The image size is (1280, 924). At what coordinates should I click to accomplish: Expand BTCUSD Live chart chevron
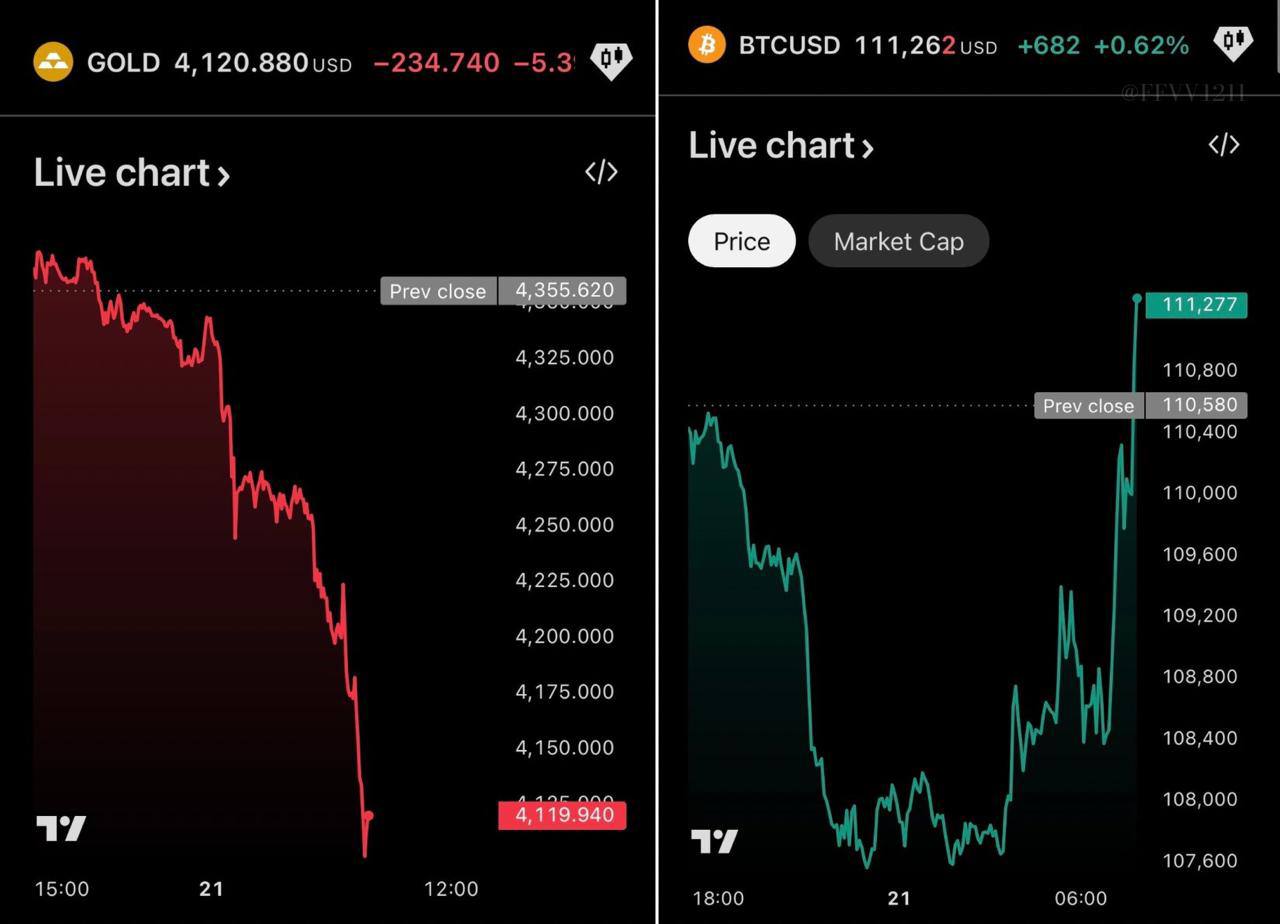tap(868, 149)
